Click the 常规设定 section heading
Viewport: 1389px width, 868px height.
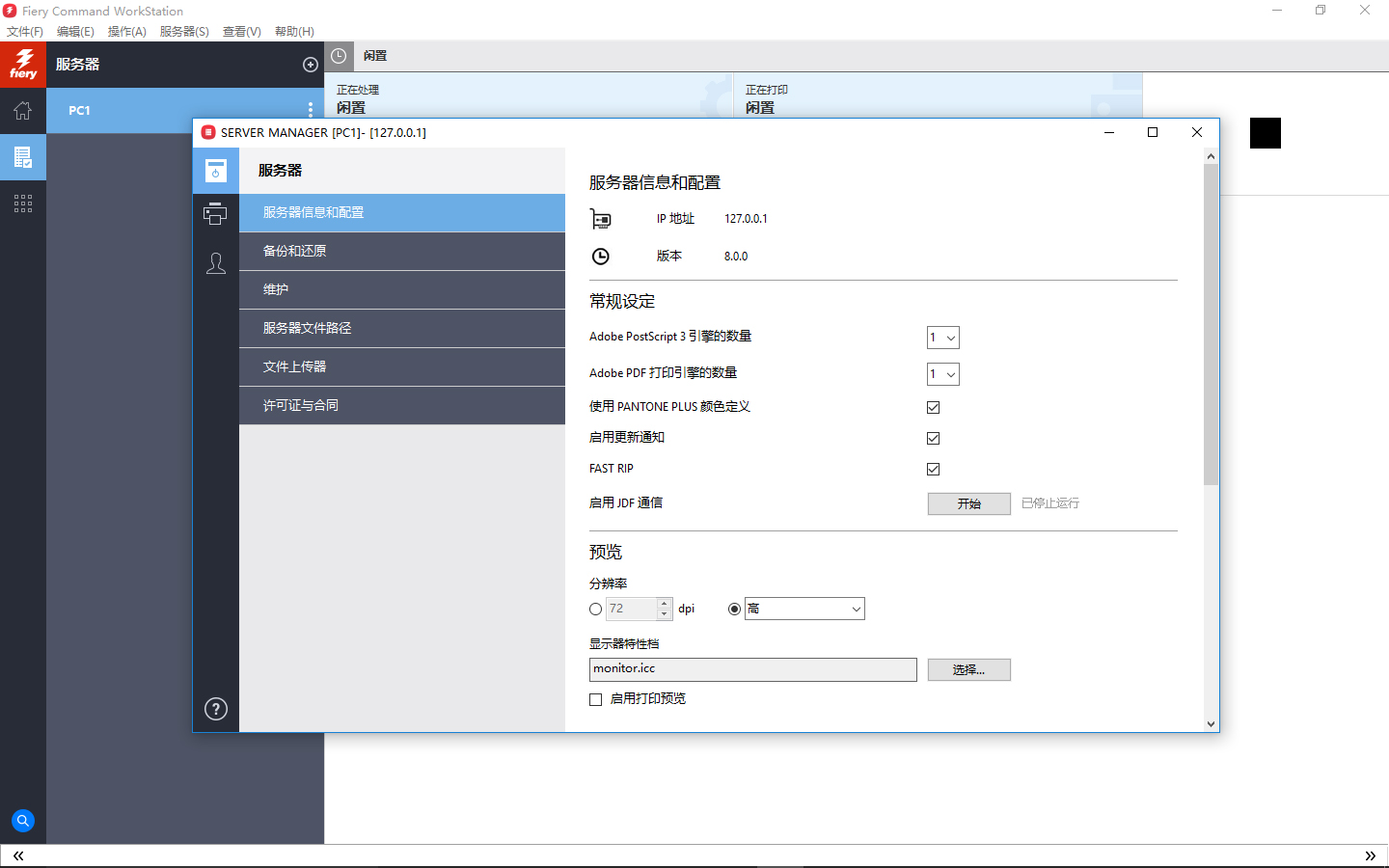[x=622, y=302]
